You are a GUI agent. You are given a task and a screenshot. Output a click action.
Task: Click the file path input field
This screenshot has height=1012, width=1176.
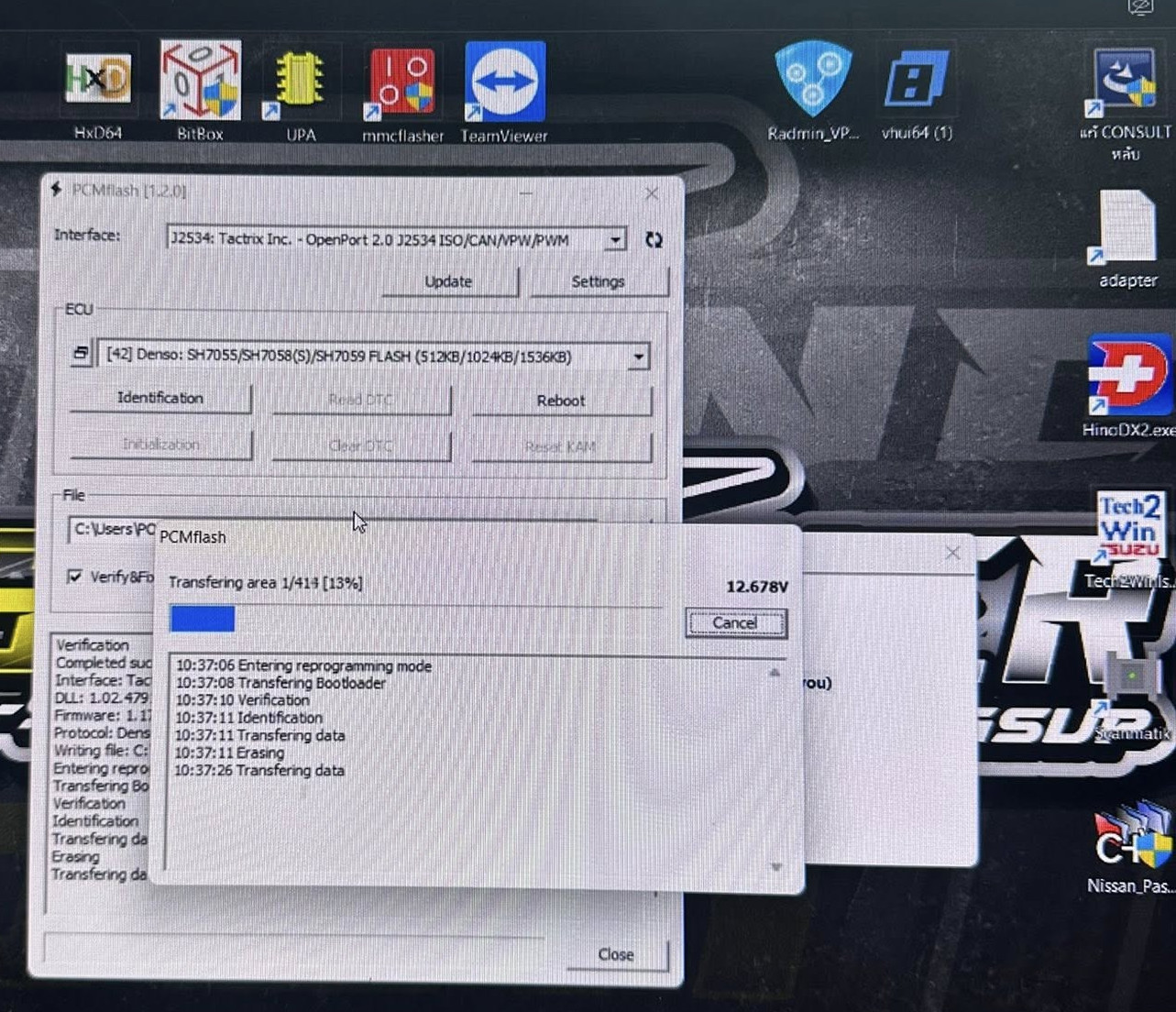[112, 529]
